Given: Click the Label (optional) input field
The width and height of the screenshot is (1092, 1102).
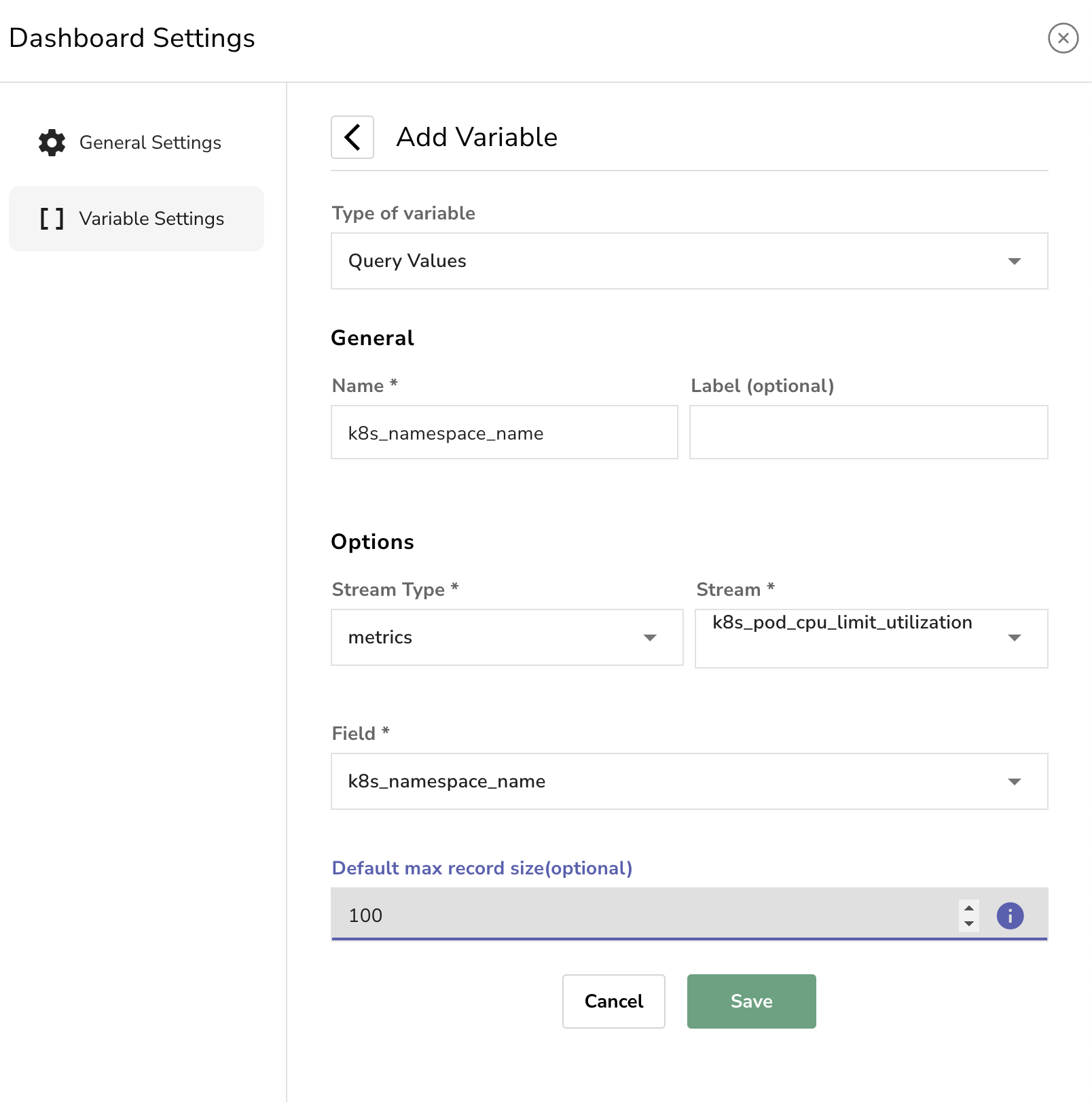Looking at the screenshot, I should (x=869, y=432).
